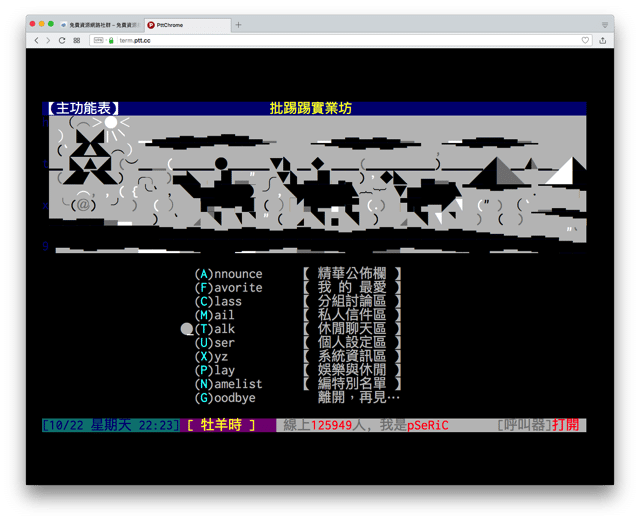640x522 pixels.
Task: Open the (M)ail menu entry
Action: pos(215,316)
